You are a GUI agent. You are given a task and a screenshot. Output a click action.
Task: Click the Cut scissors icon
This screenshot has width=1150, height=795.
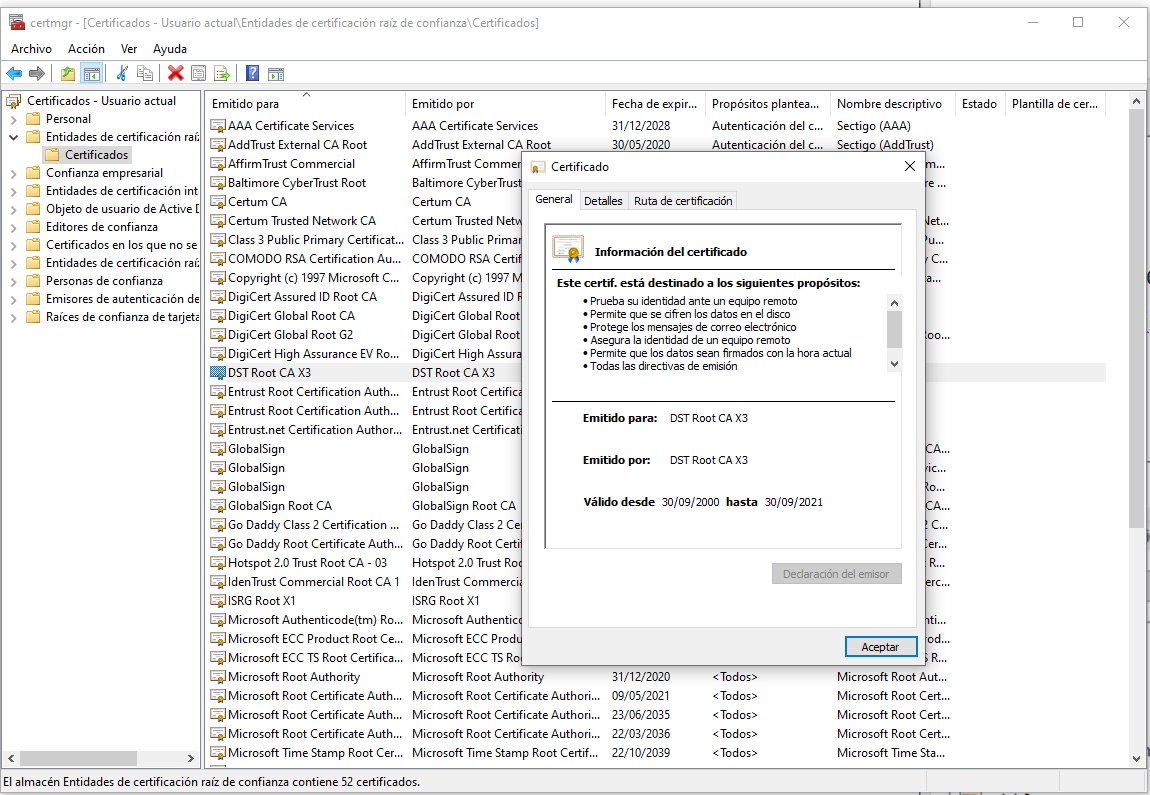click(x=122, y=73)
